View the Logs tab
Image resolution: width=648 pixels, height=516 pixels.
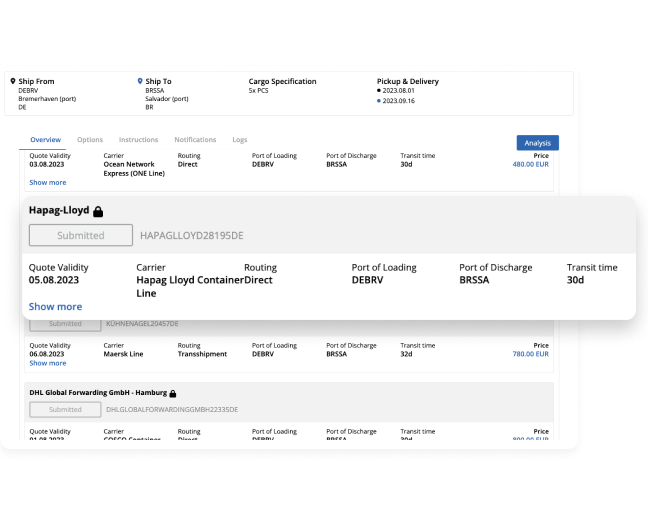click(x=240, y=140)
